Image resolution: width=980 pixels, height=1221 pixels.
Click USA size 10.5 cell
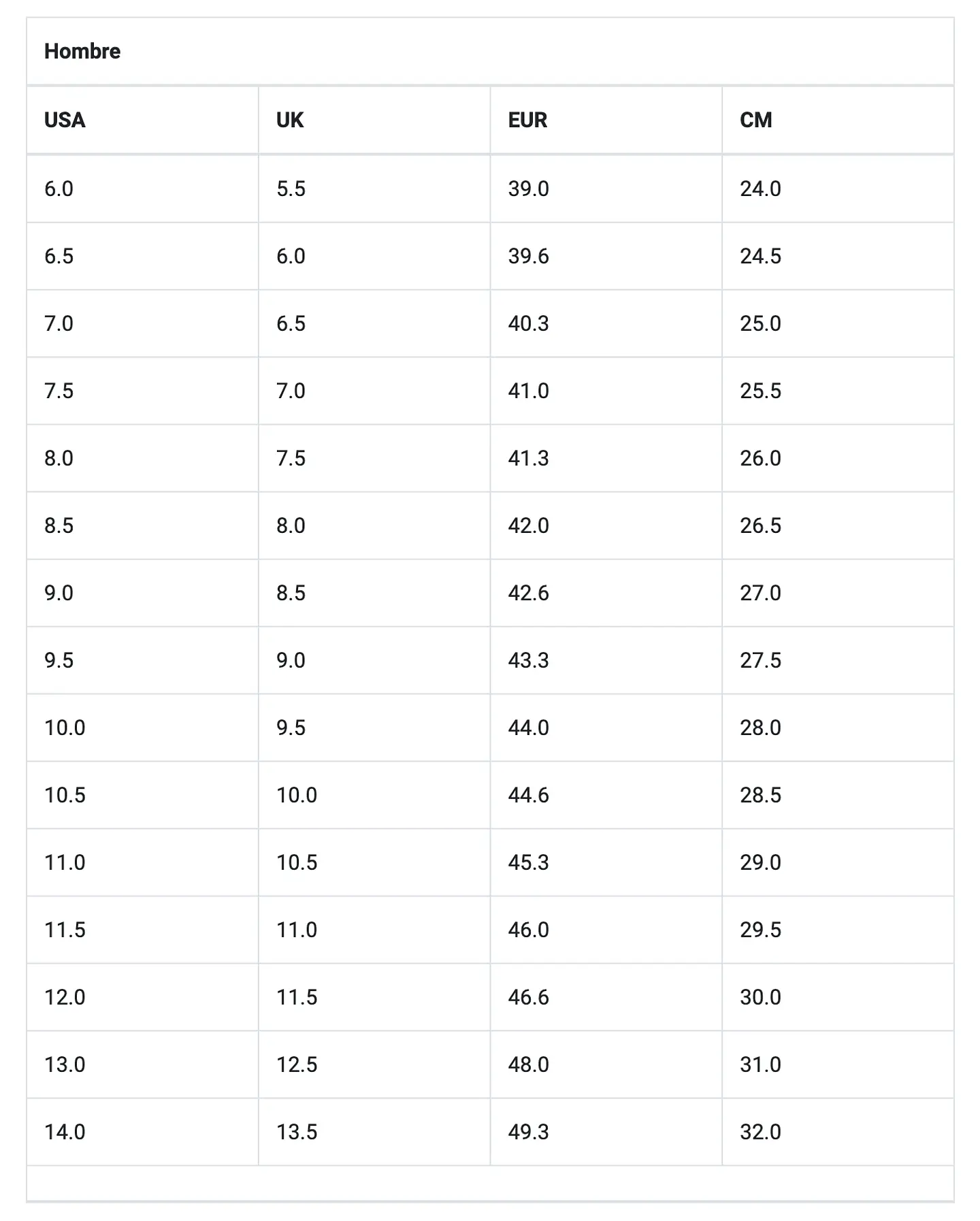click(x=142, y=795)
